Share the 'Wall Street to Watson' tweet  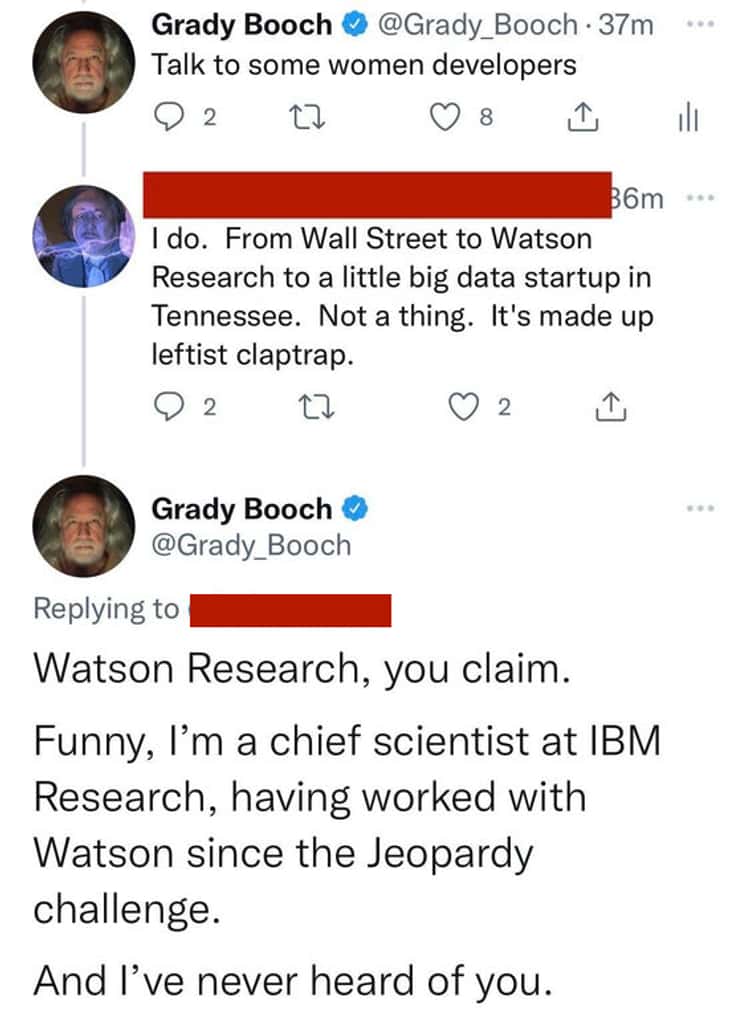click(611, 408)
